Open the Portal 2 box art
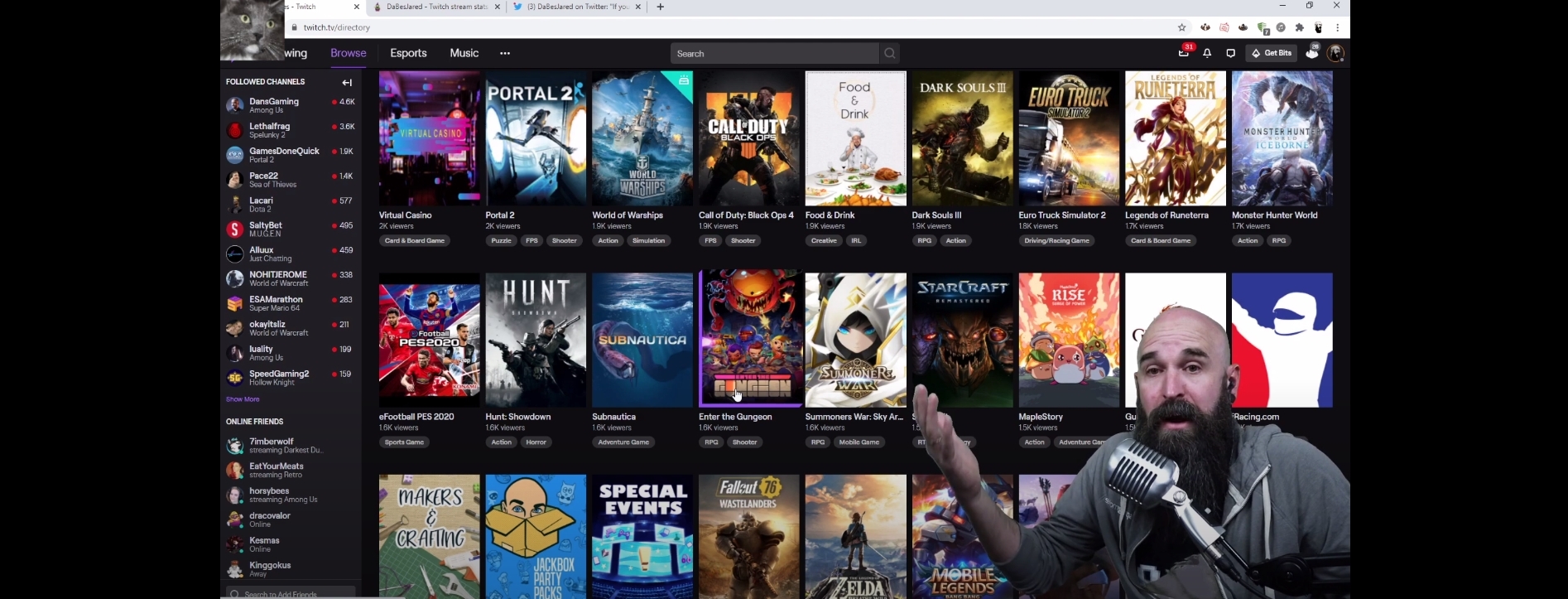Image resolution: width=1568 pixels, height=599 pixels. click(x=536, y=138)
